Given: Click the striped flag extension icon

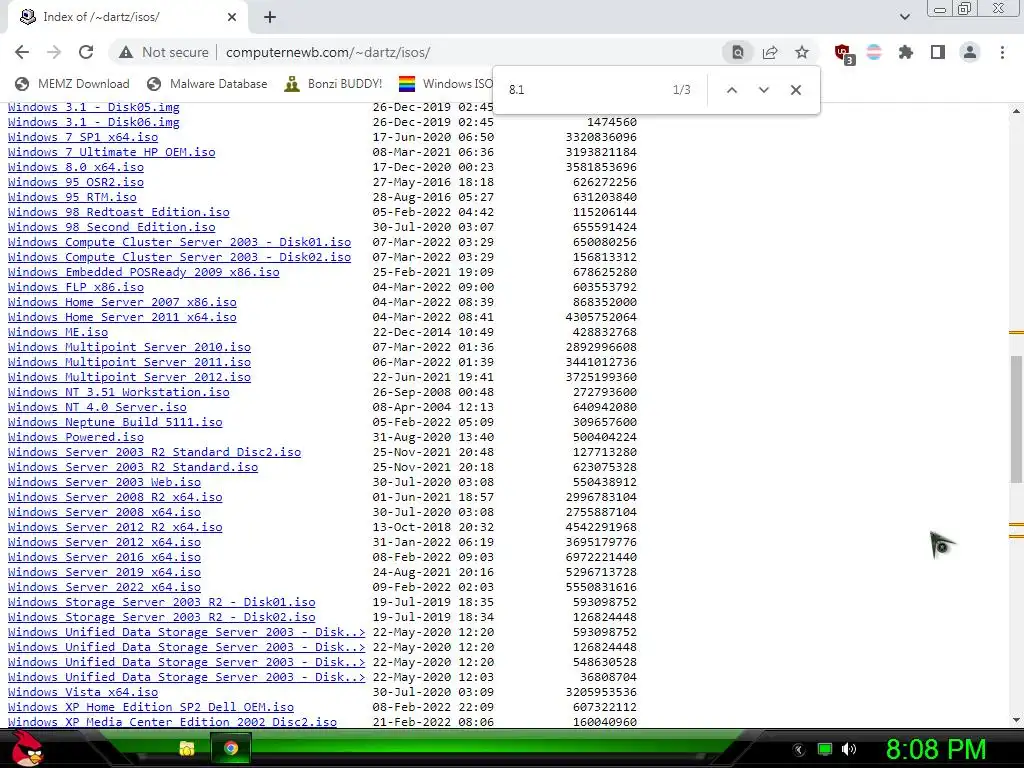Looking at the screenshot, I should (x=874, y=52).
